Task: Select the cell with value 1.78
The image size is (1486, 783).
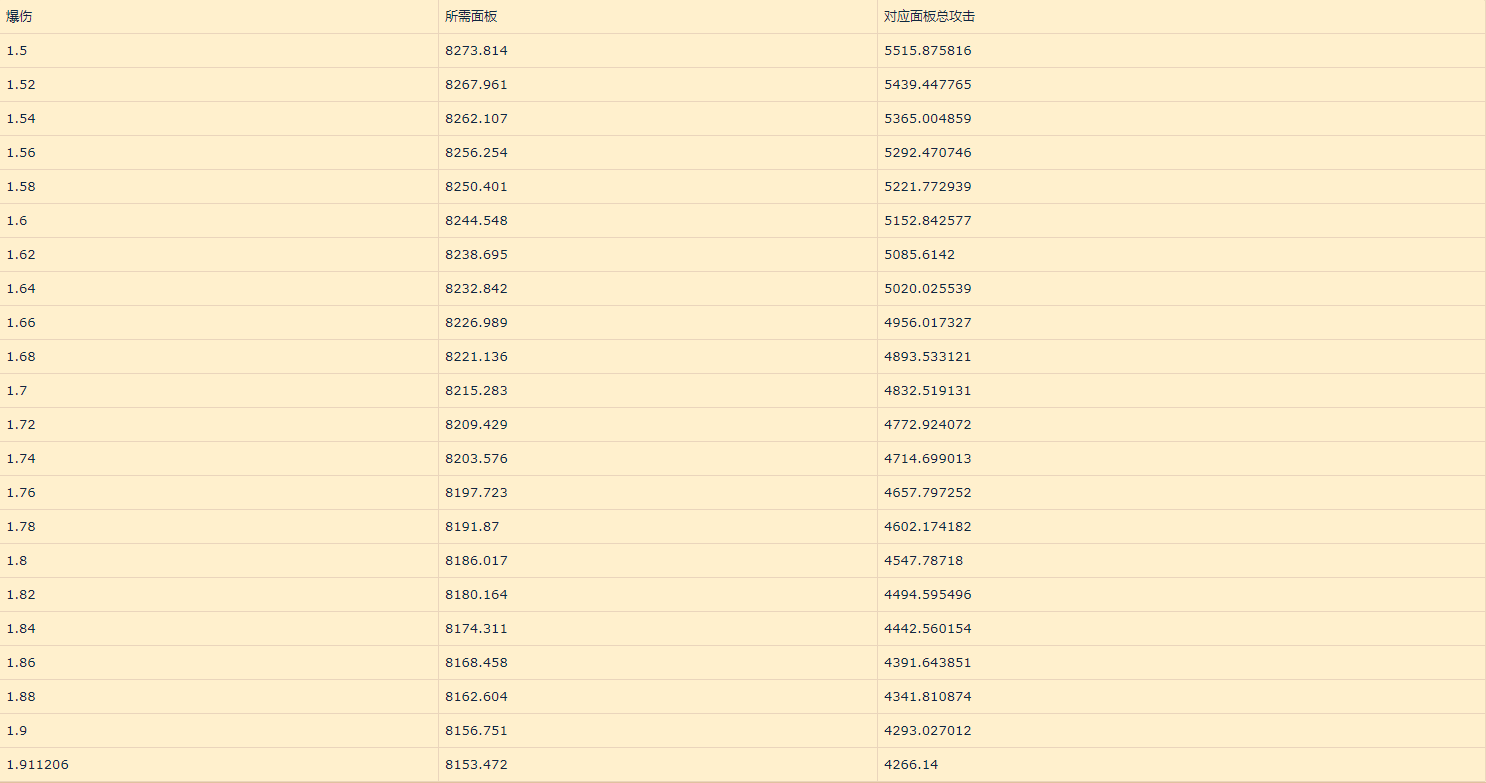Action: pos(219,526)
